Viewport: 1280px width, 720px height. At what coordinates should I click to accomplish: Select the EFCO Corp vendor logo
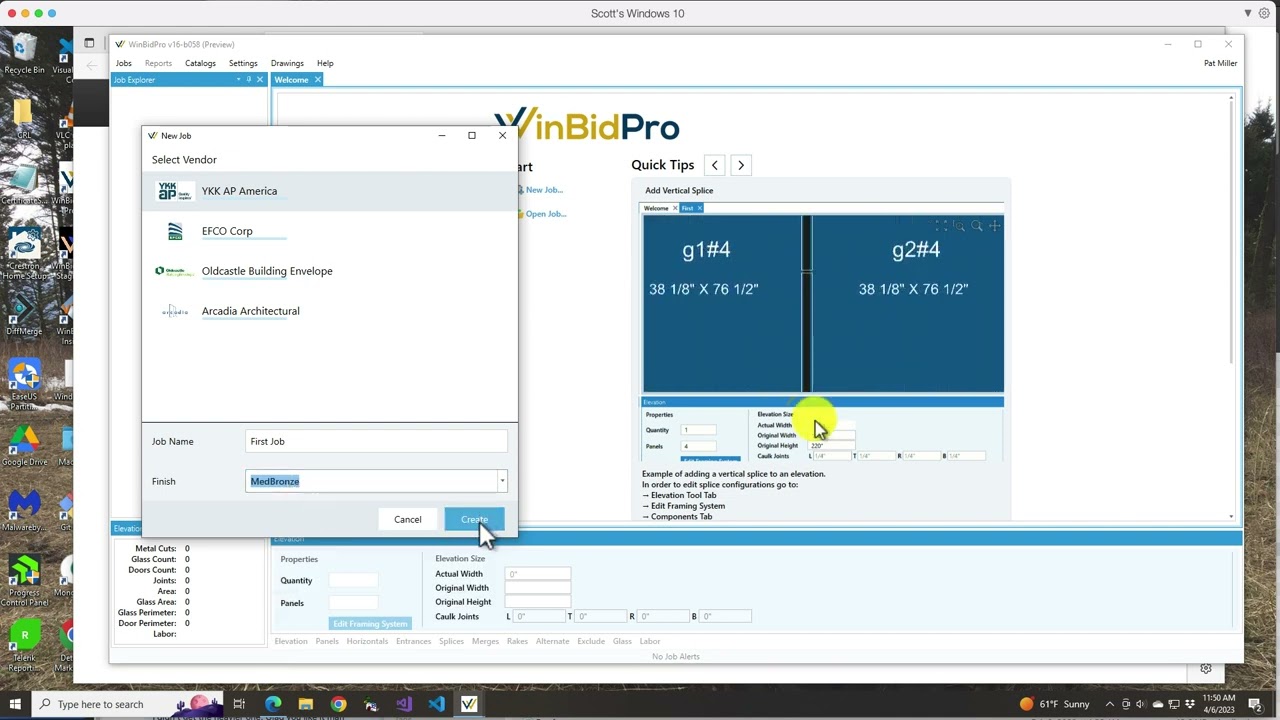click(175, 231)
